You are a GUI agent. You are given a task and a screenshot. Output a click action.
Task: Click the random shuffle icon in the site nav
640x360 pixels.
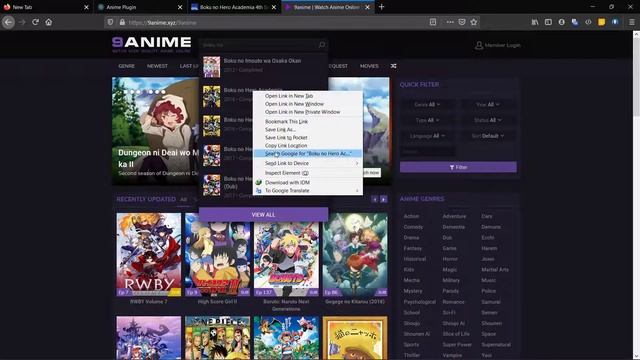point(393,66)
